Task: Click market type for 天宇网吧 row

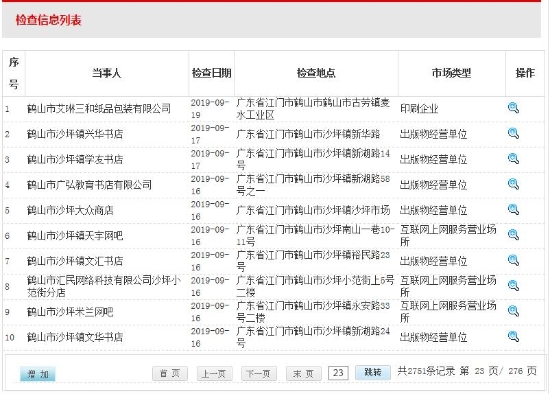Action: coord(448,235)
